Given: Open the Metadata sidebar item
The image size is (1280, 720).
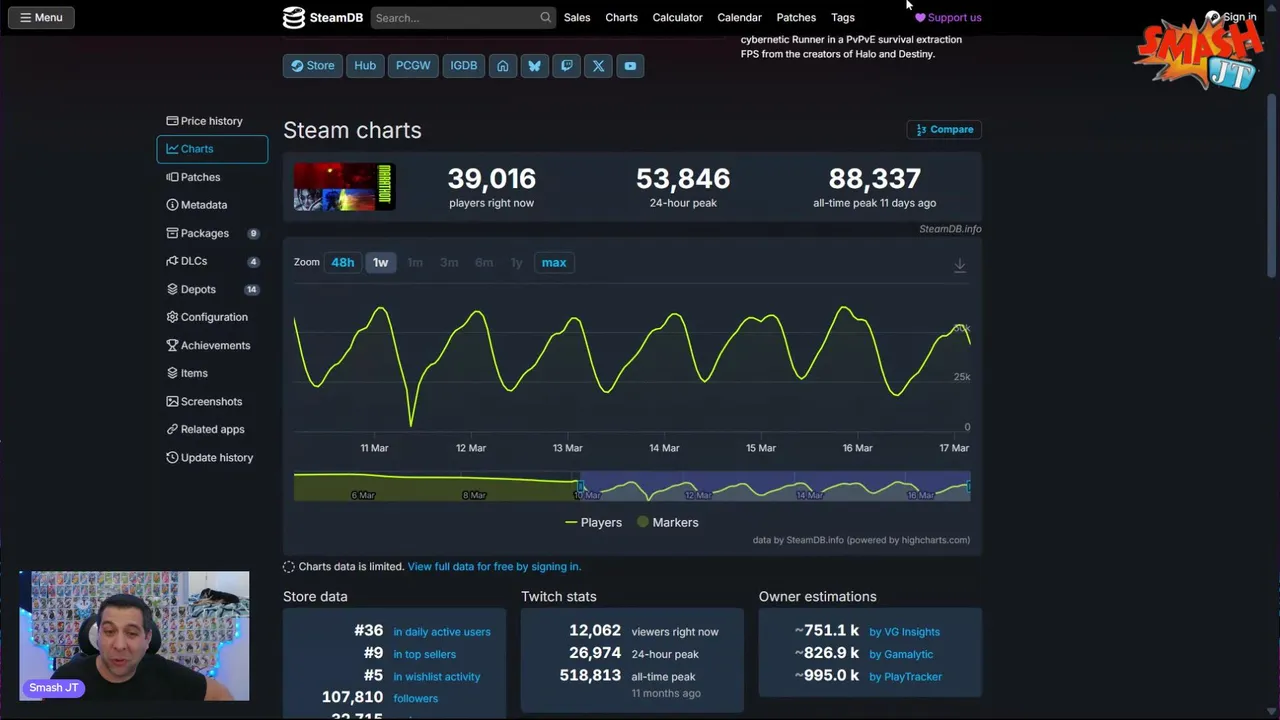Looking at the screenshot, I should click(212, 204).
